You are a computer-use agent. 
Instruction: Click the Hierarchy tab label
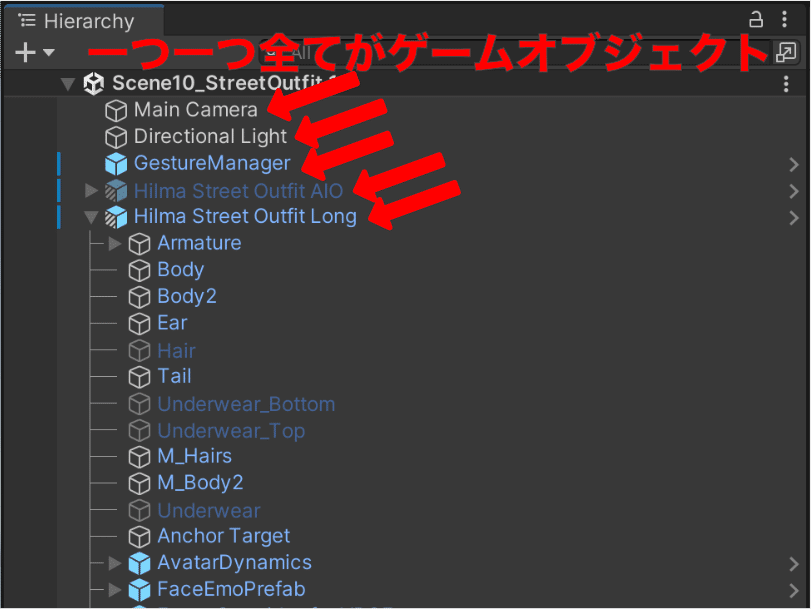88,21
